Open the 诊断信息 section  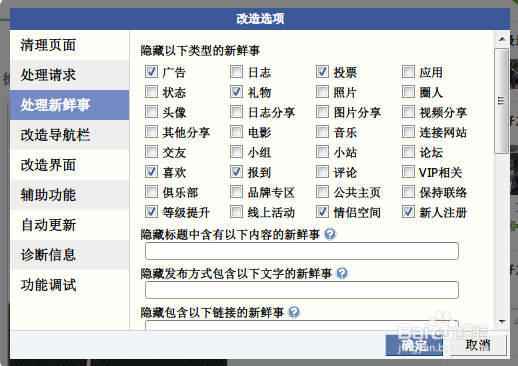click(70, 255)
